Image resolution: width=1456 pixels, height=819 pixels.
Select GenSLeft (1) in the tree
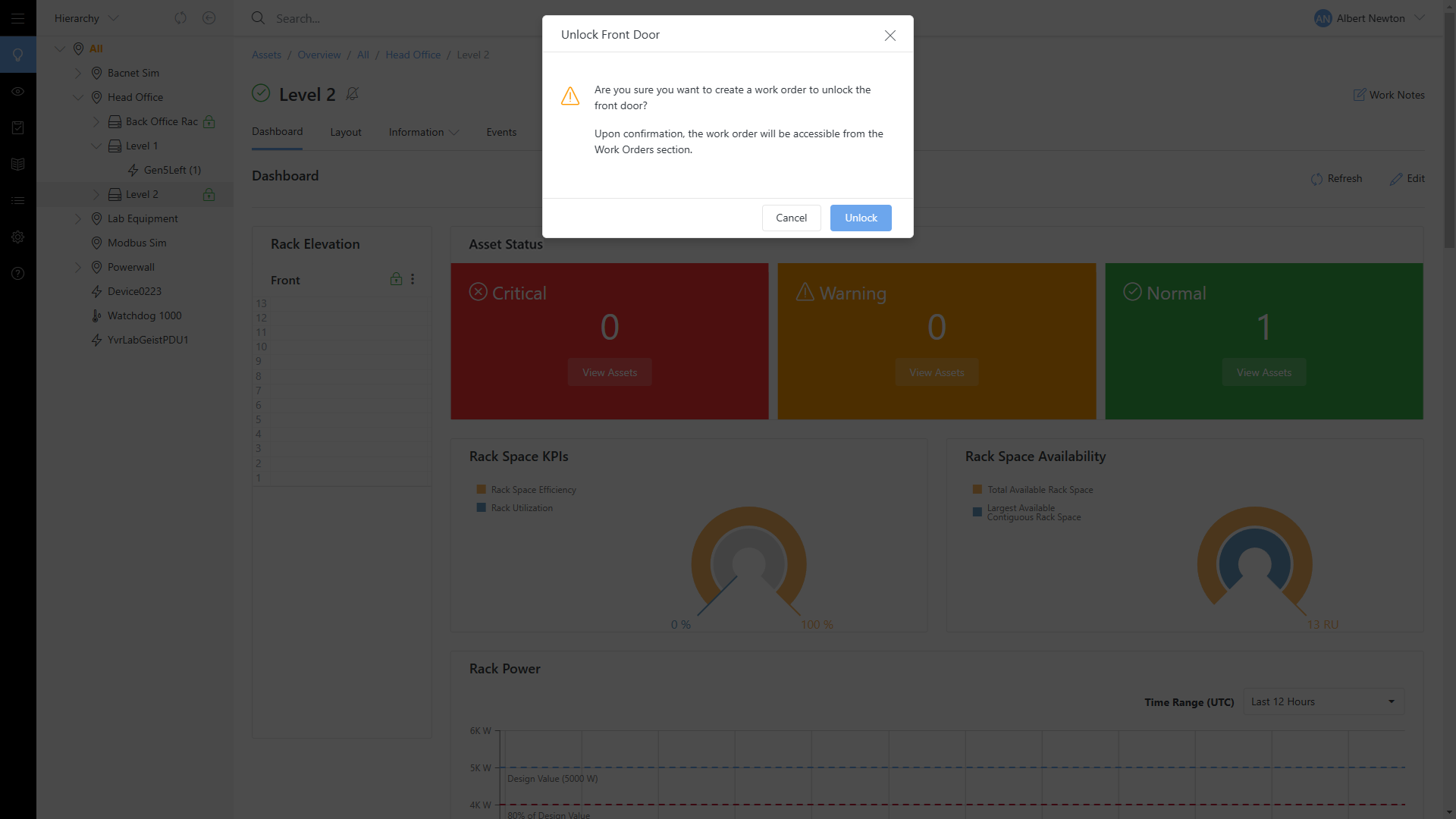pyautogui.click(x=172, y=170)
